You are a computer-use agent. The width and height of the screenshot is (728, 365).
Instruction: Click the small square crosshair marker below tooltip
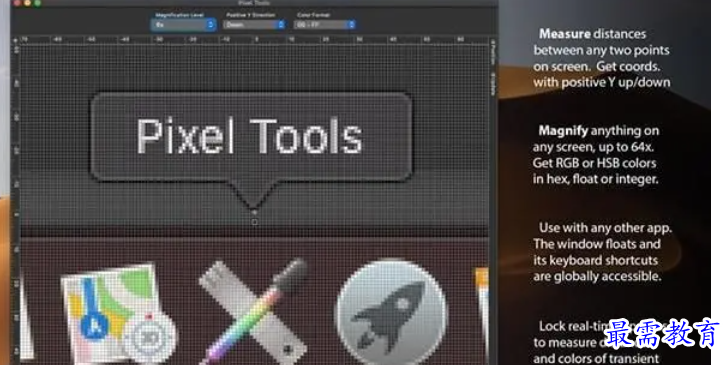254,222
